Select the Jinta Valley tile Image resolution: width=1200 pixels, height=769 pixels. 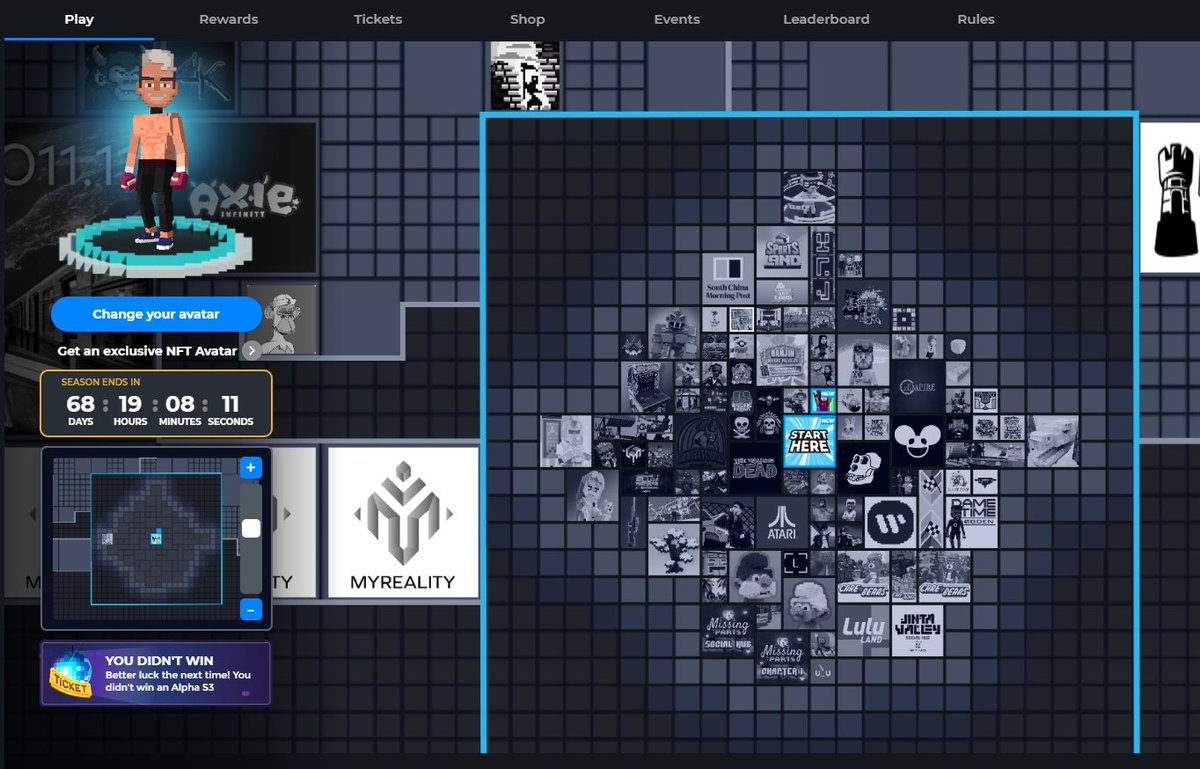click(917, 629)
